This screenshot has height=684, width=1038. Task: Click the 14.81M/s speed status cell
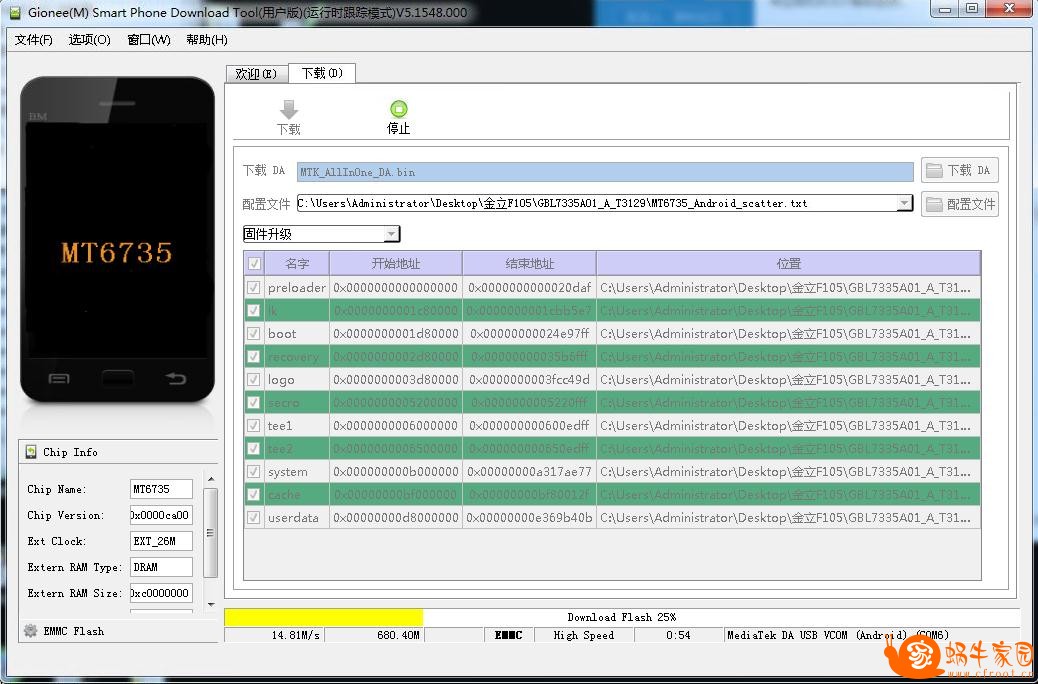[x=275, y=635]
